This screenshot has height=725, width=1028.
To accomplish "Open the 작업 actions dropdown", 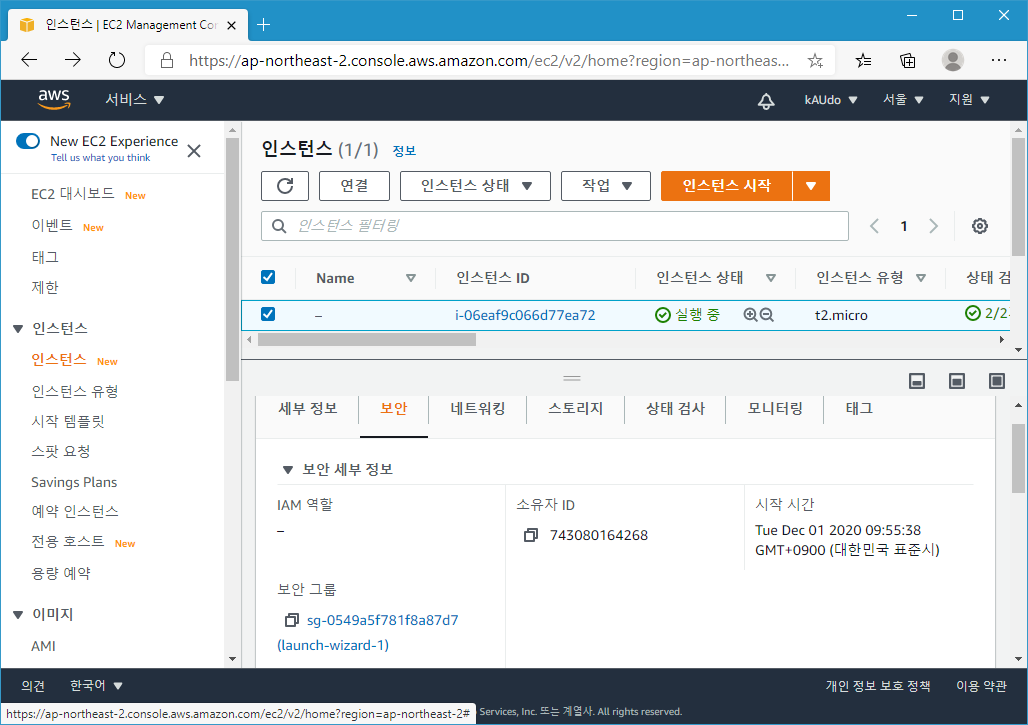I will tap(606, 186).
